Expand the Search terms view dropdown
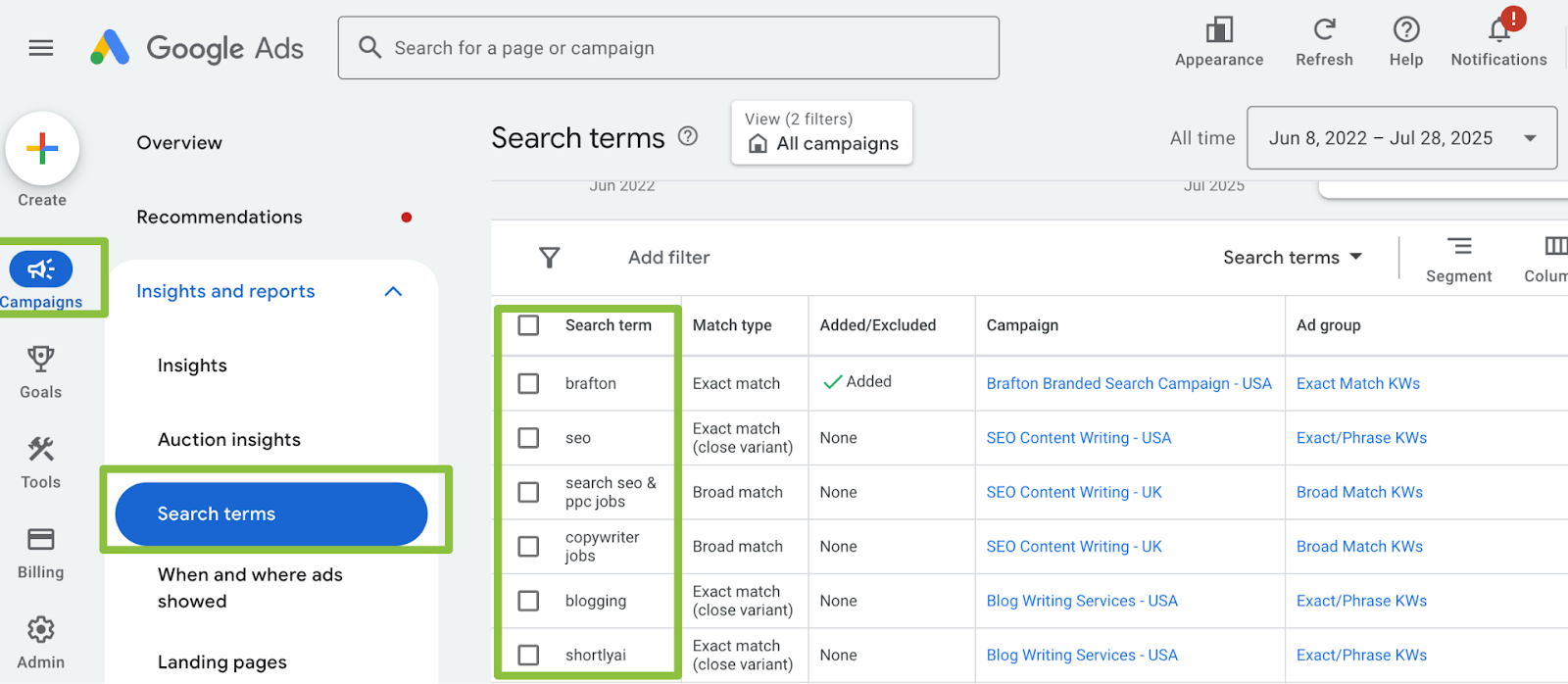Screen dimensions: 1568x684 pos(1293,258)
